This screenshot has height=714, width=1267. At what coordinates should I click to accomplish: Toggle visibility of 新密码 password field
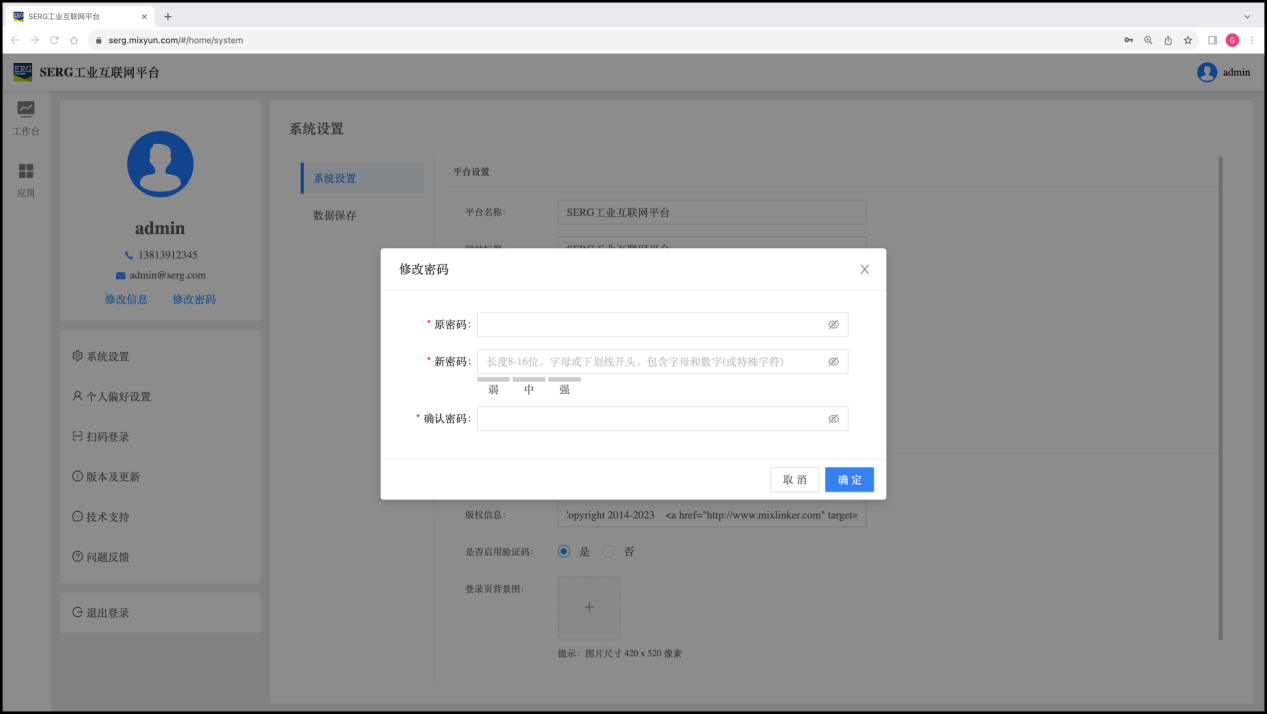pyautogui.click(x=833, y=362)
